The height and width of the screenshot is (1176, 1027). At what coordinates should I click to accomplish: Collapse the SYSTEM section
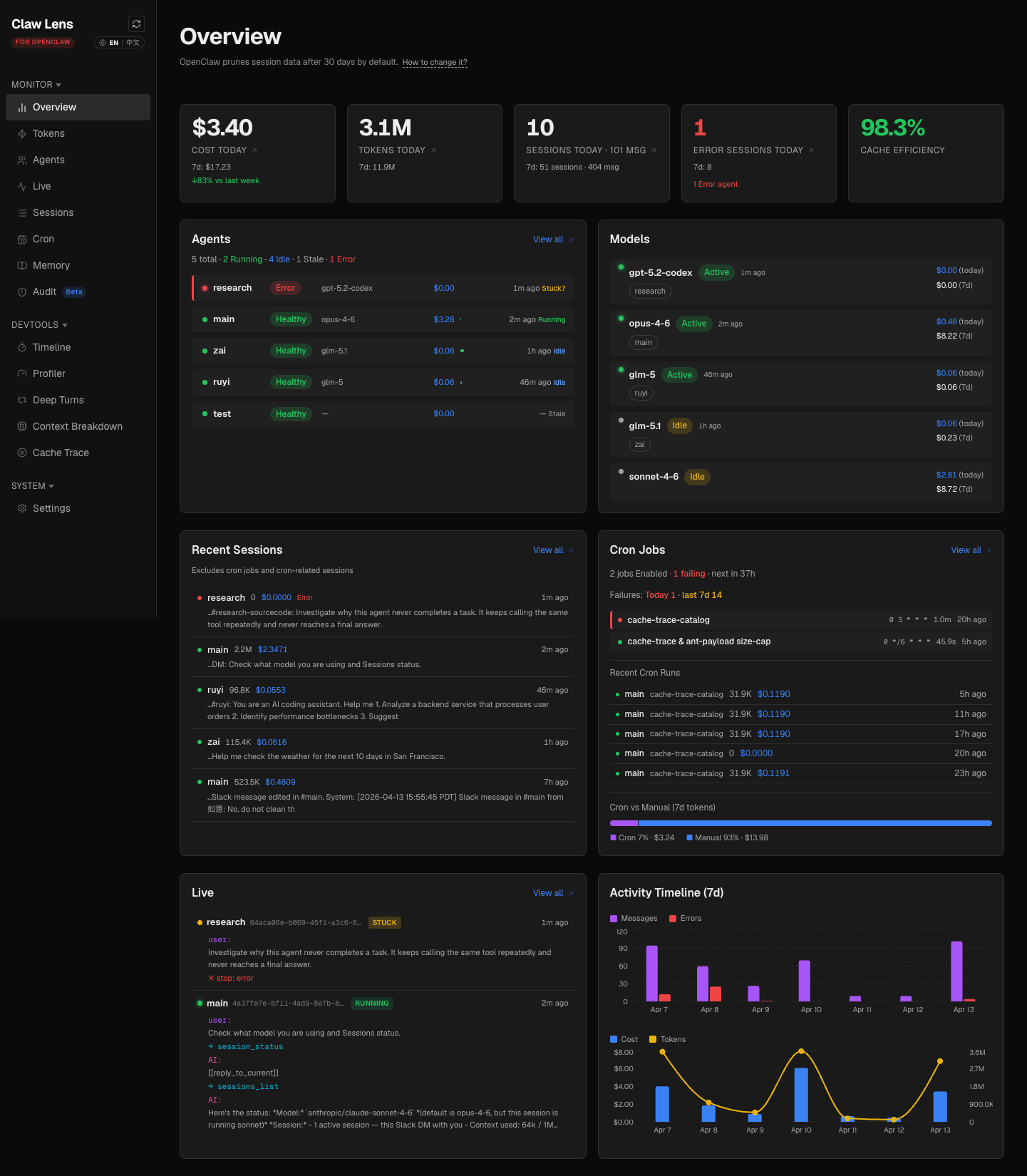[33, 486]
